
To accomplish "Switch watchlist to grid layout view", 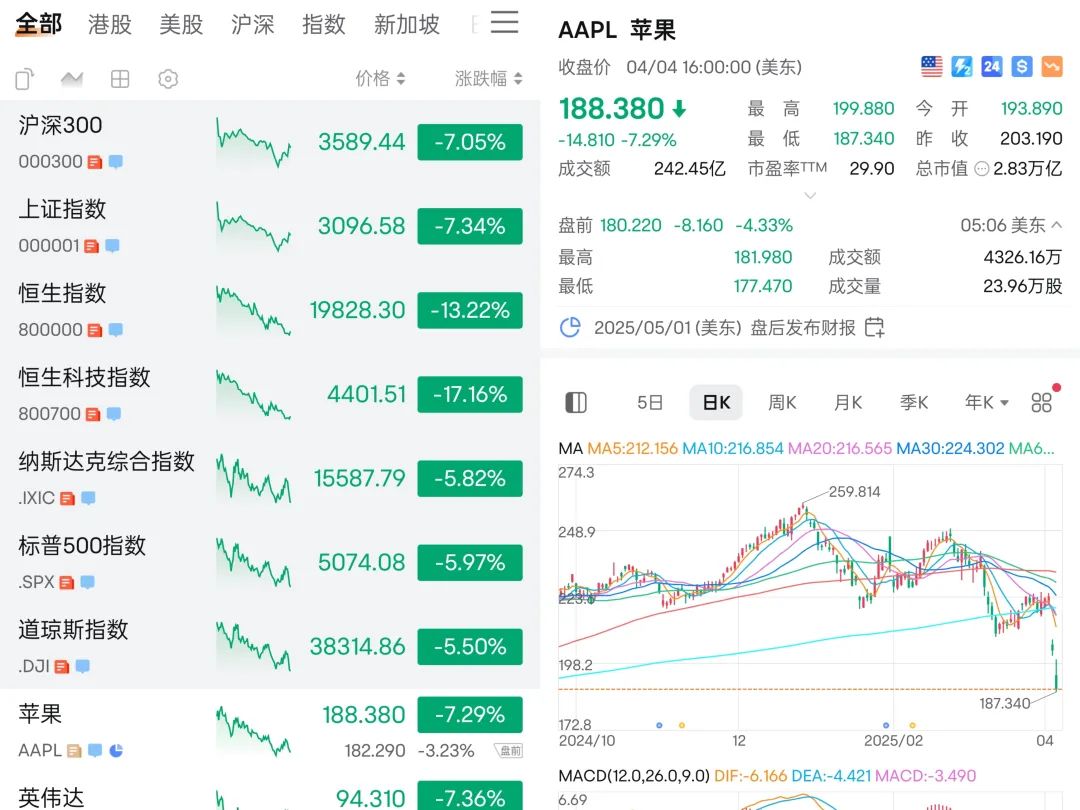I will [120, 79].
